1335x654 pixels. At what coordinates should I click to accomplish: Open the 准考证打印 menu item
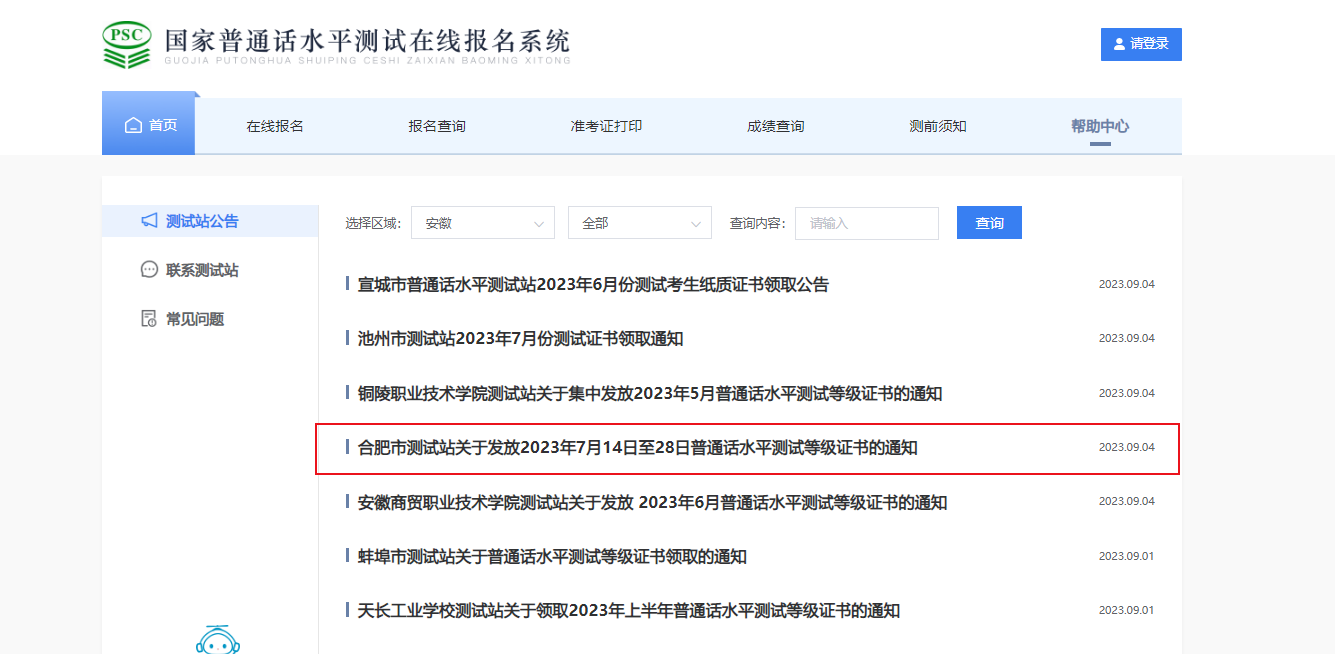click(x=606, y=126)
